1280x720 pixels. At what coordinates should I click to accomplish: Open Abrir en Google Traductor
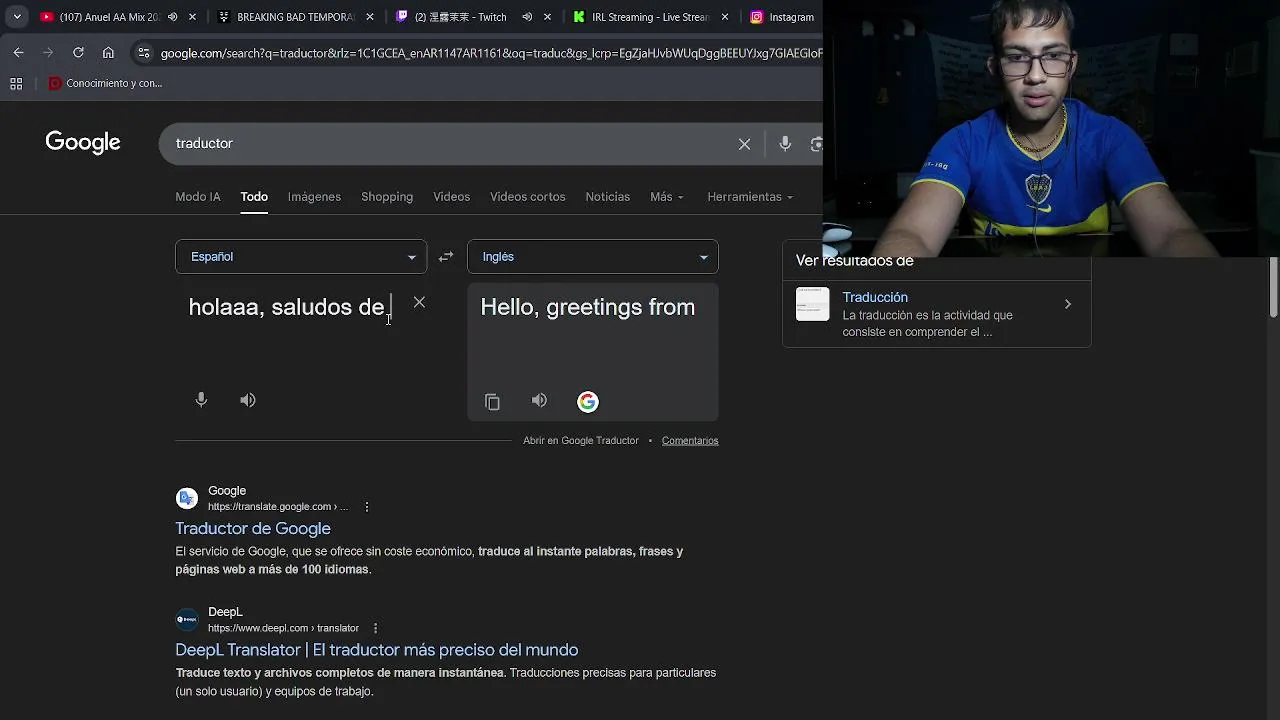(580, 441)
